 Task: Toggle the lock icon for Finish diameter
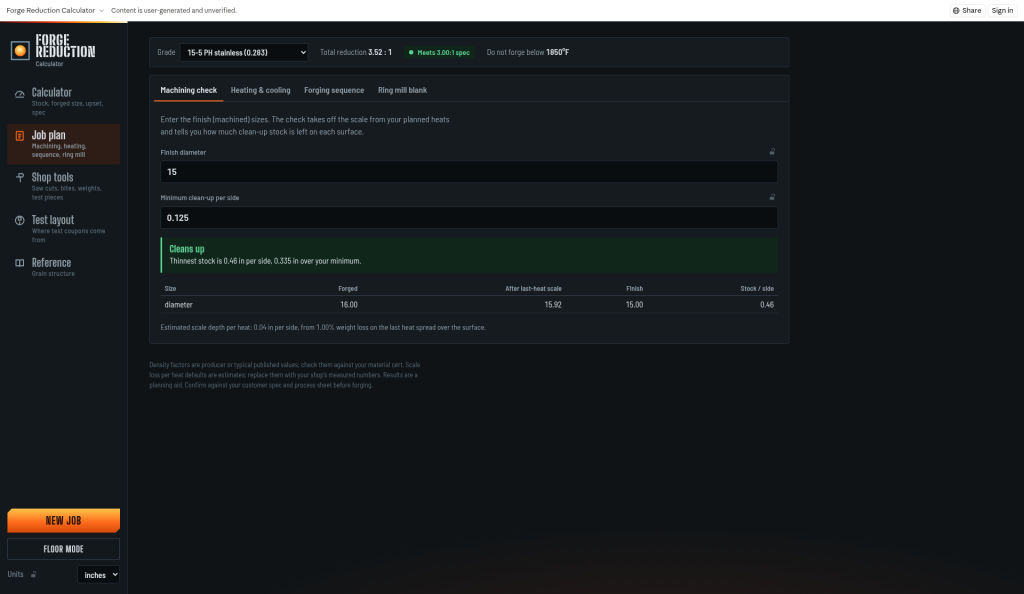tap(772, 151)
